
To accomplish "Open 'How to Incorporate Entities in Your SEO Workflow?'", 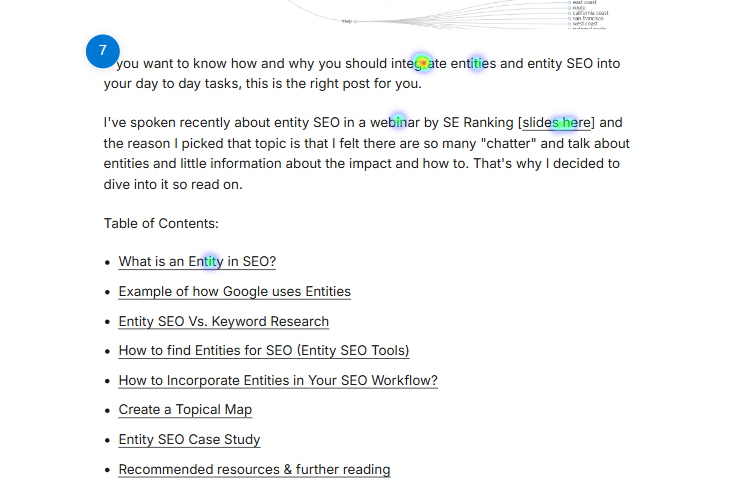I will click(278, 381).
